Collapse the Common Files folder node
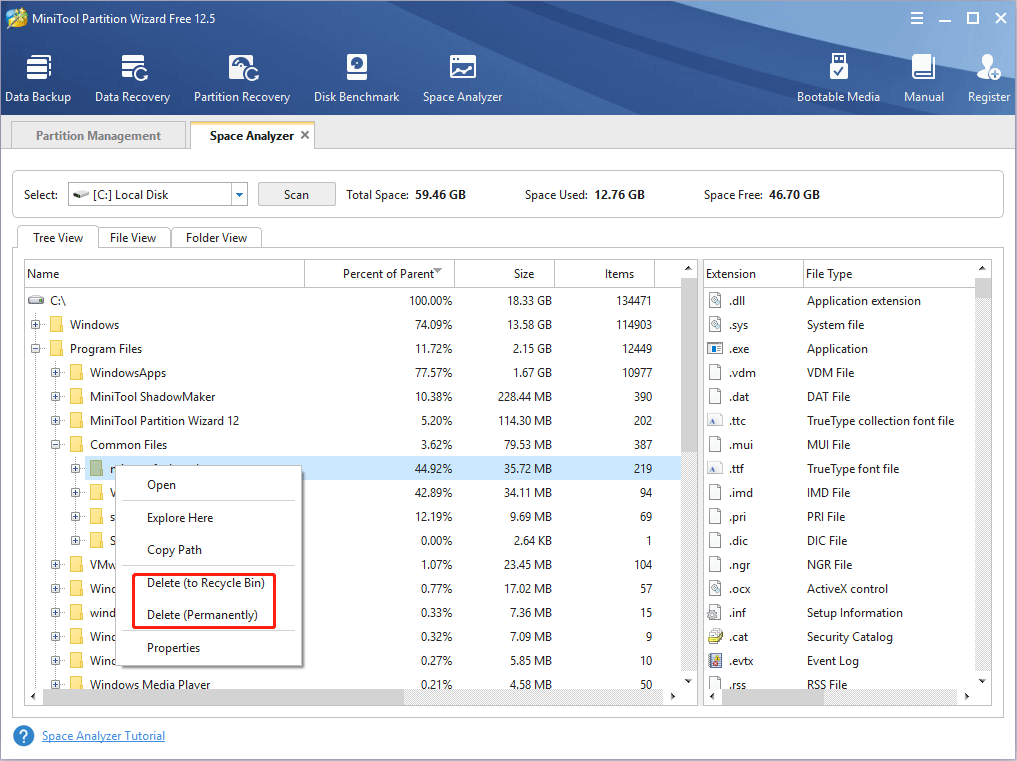 tap(56, 444)
